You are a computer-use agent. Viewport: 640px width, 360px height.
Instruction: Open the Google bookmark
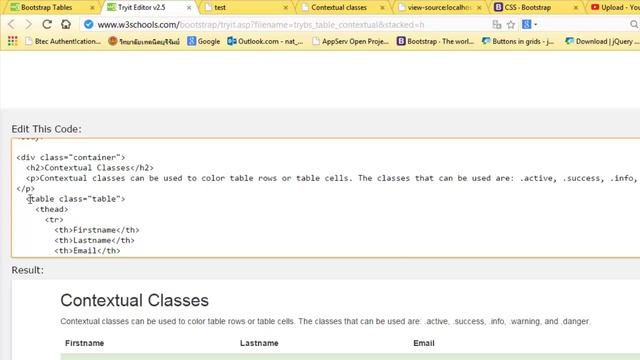tap(204, 41)
